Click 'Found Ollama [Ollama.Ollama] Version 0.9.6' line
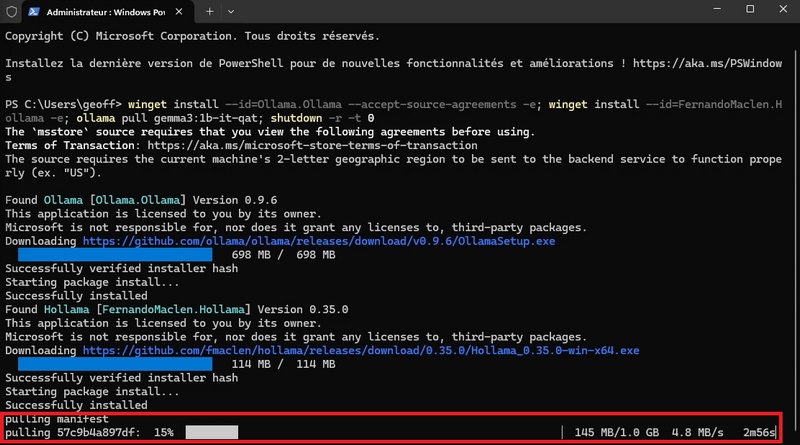Screen dimensions: 800x445 (141, 200)
